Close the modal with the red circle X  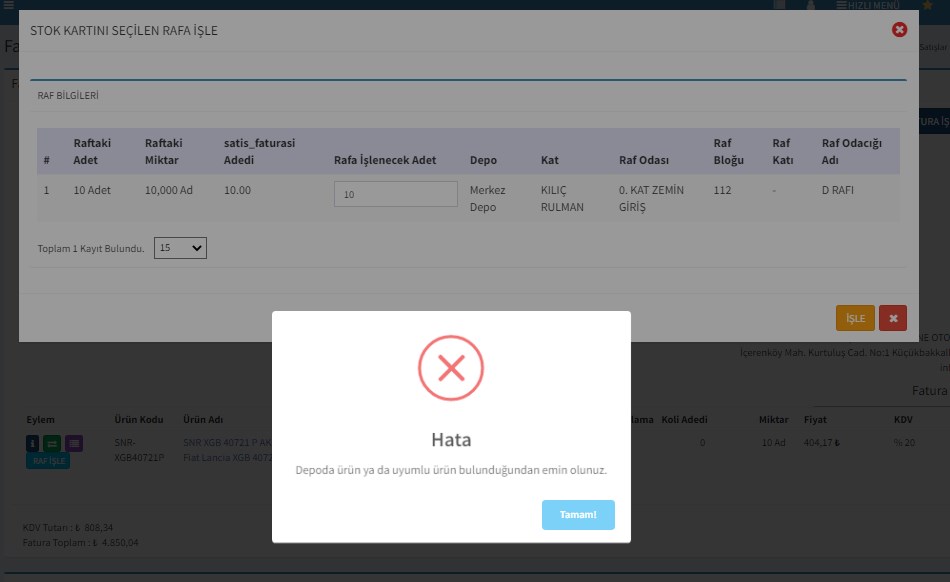(899, 30)
